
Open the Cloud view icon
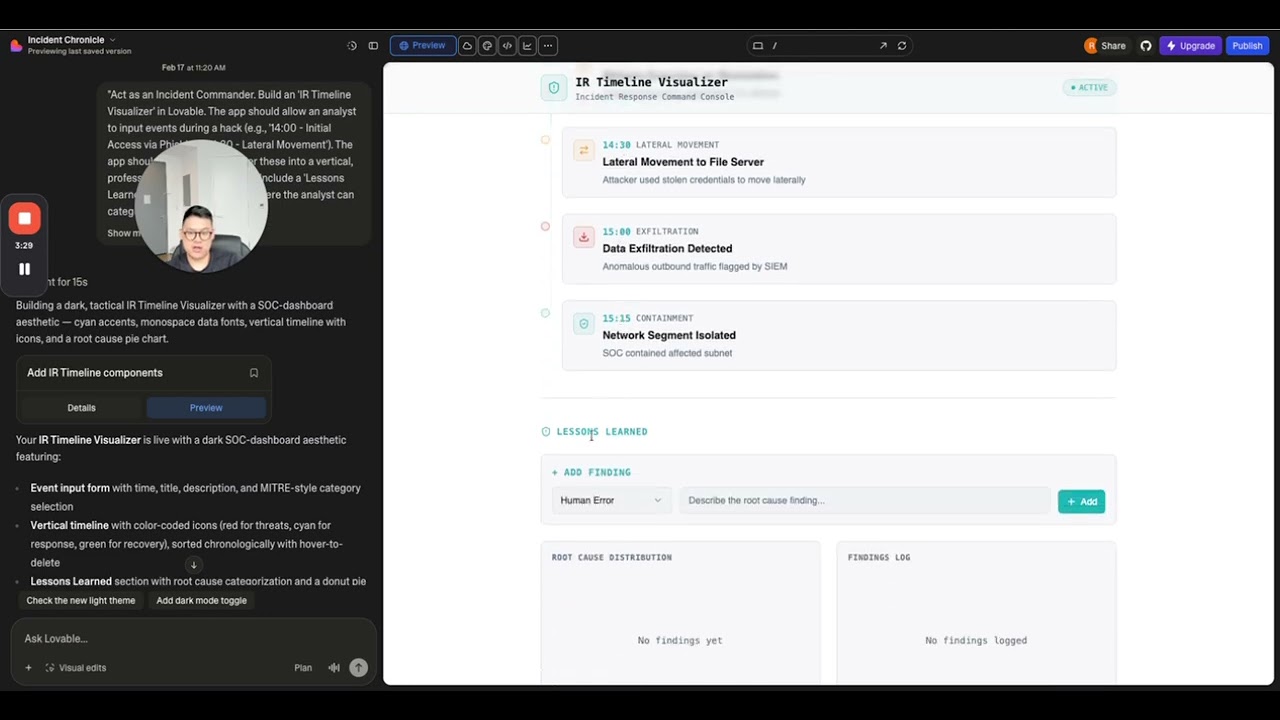(467, 46)
